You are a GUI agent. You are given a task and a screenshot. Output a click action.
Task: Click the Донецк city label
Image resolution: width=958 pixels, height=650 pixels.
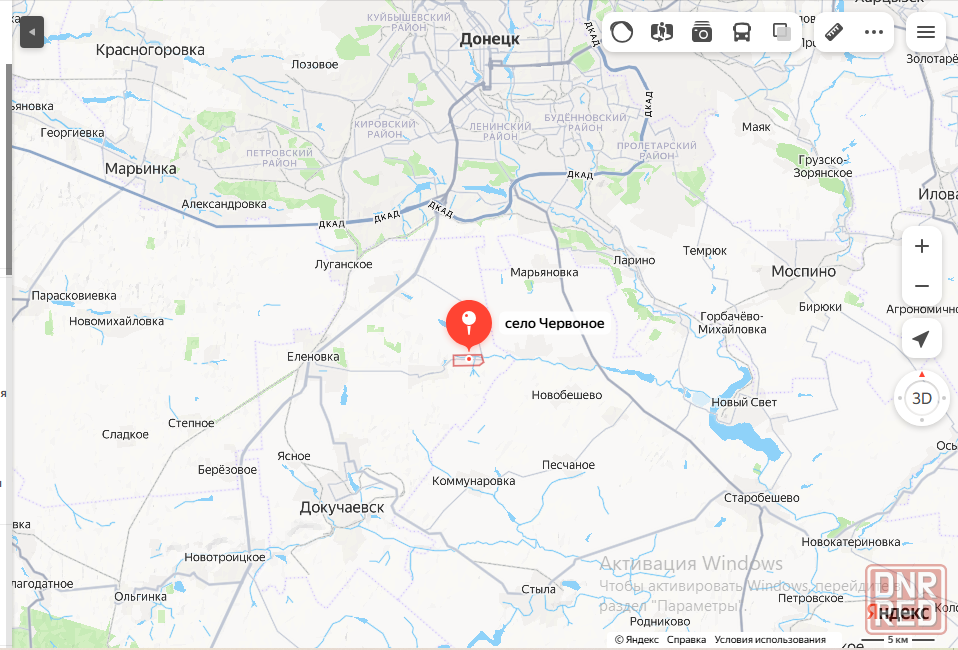(489, 39)
